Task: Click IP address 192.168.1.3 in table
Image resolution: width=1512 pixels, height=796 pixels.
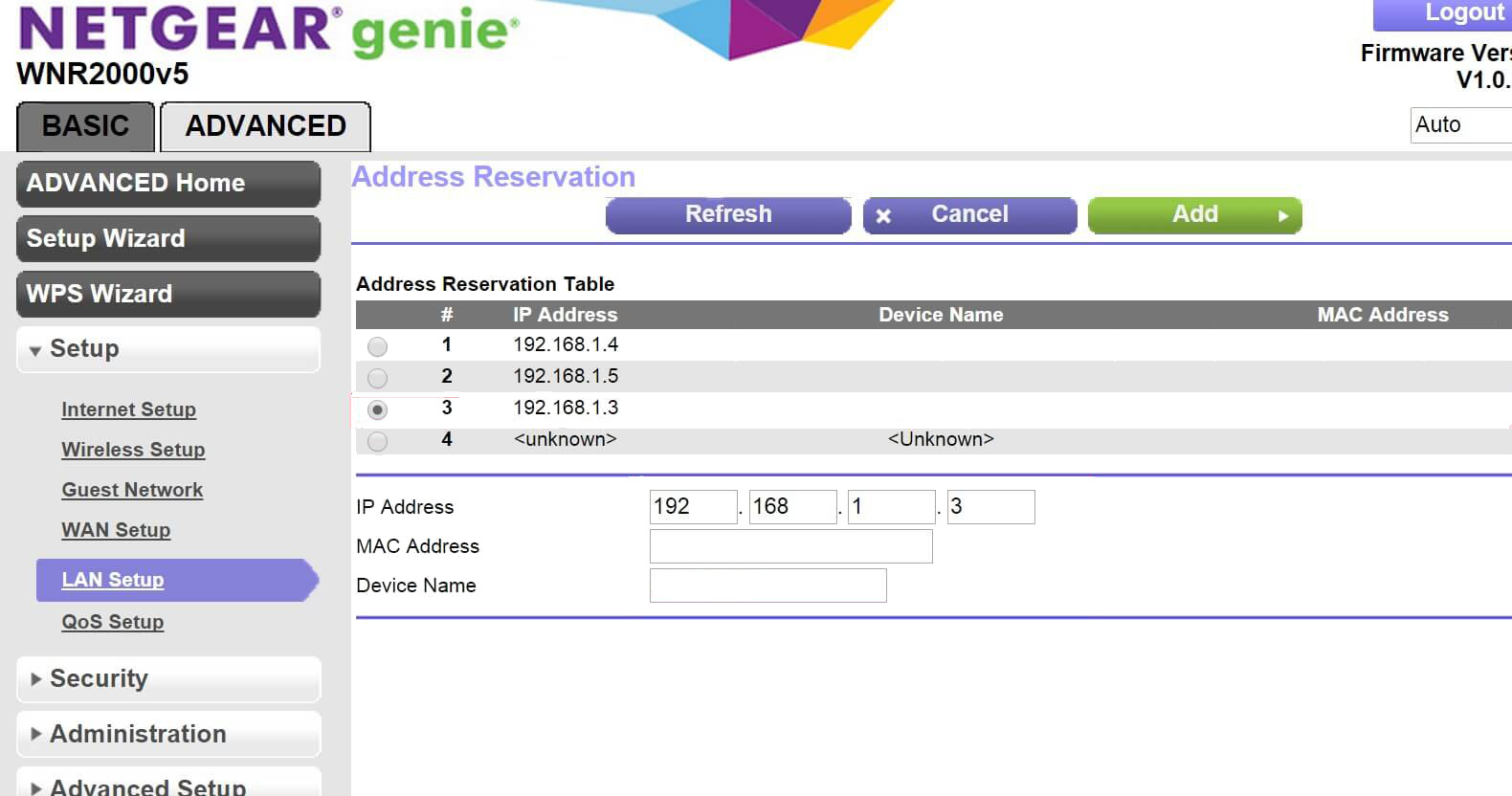Action: (x=566, y=408)
